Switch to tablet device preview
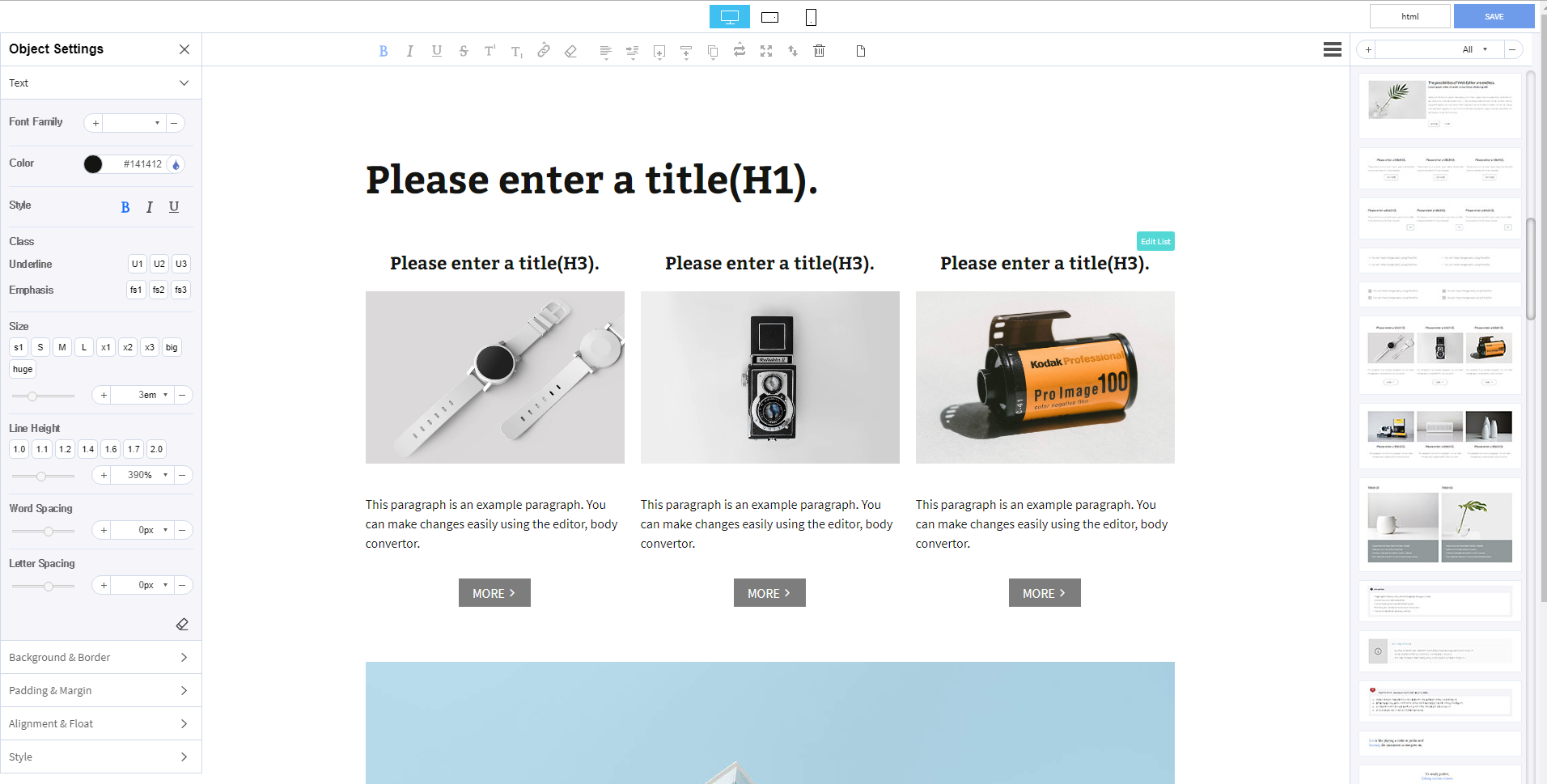 770,17
